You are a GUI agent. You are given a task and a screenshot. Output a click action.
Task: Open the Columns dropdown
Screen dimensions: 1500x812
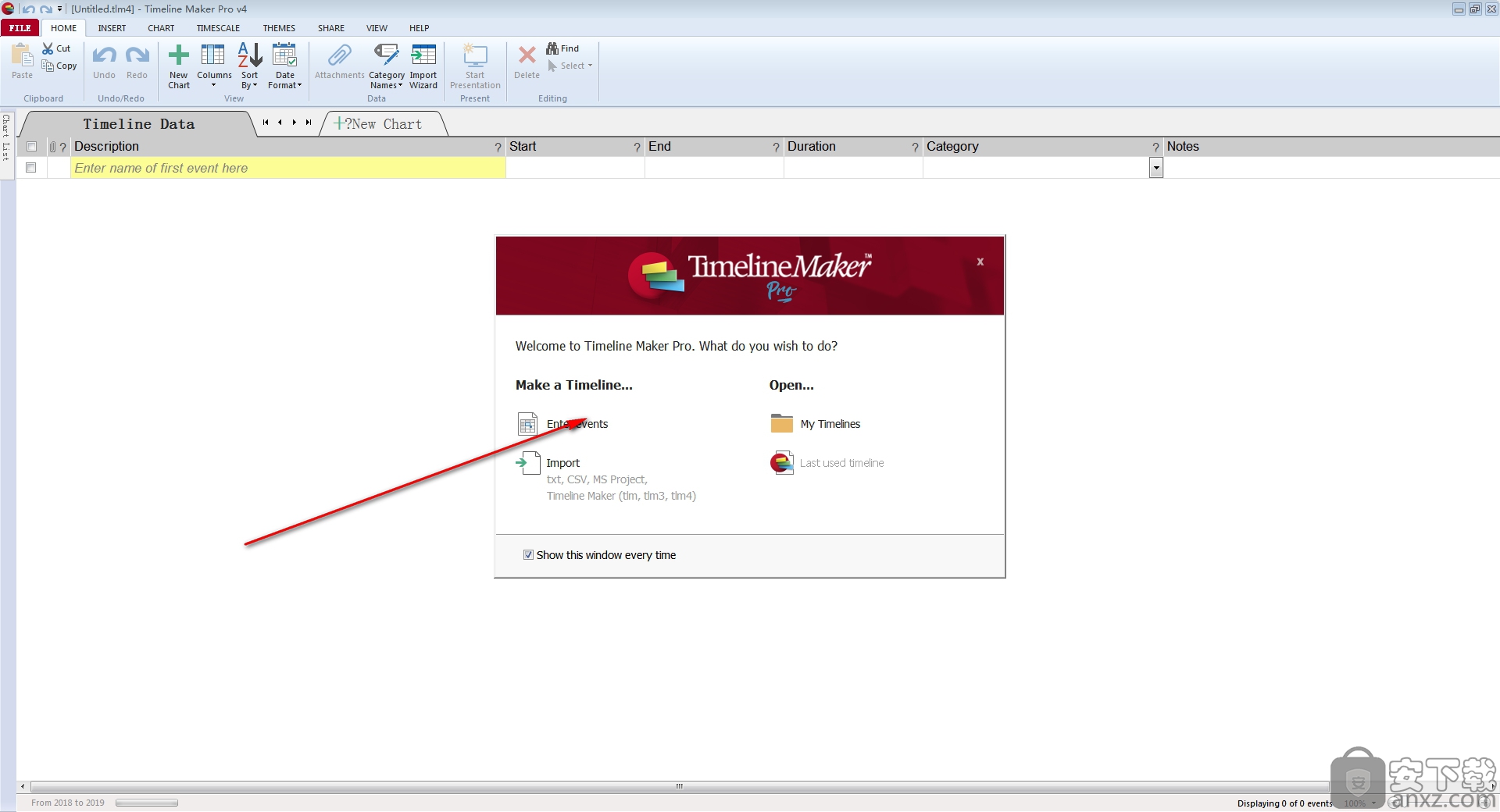213,66
